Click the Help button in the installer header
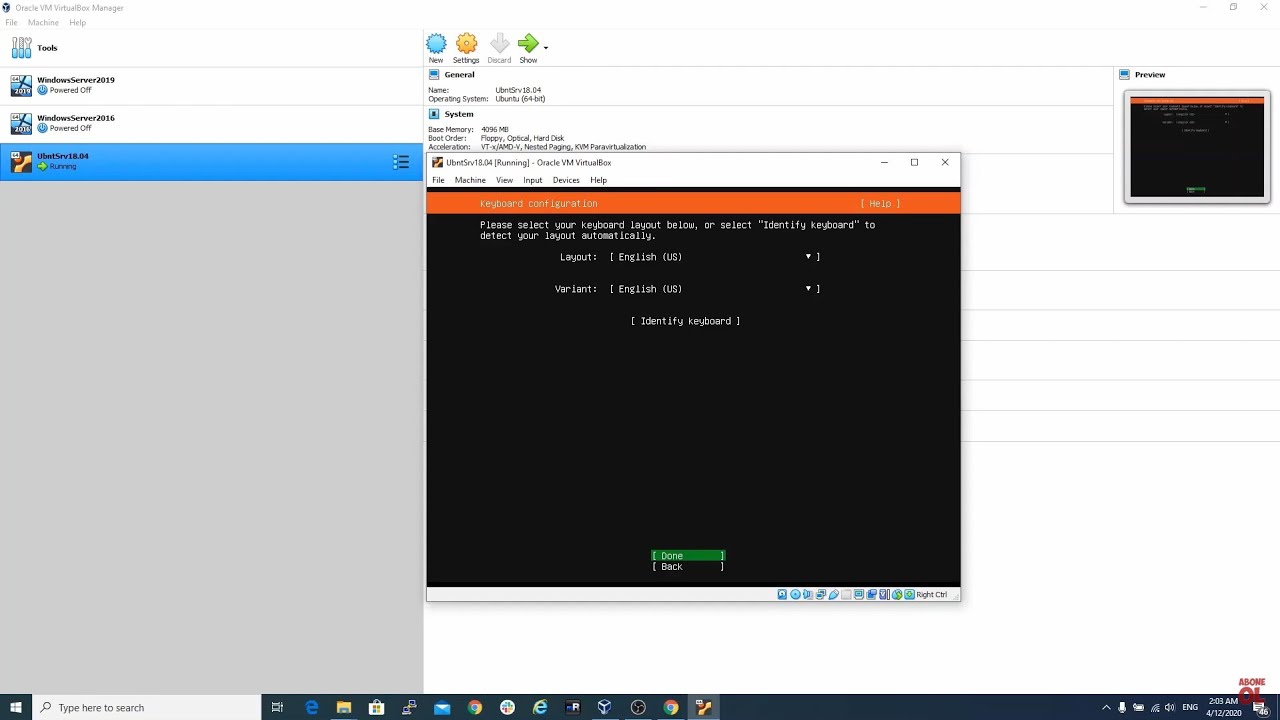This screenshot has height=720, width=1280. pos(880,204)
